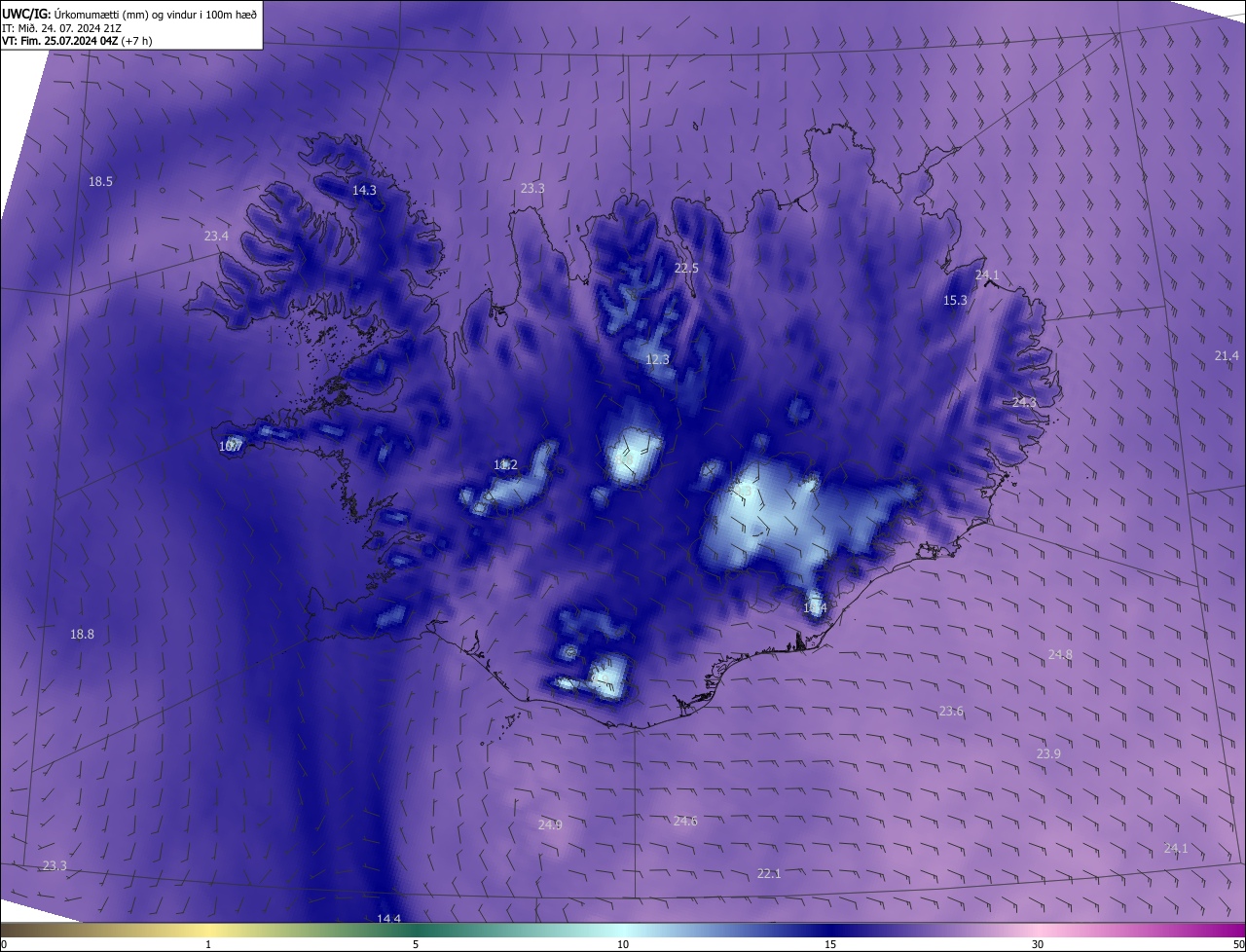The width and height of the screenshot is (1246, 952).
Task: Click the 24.9 value label
Action: tap(550, 825)
